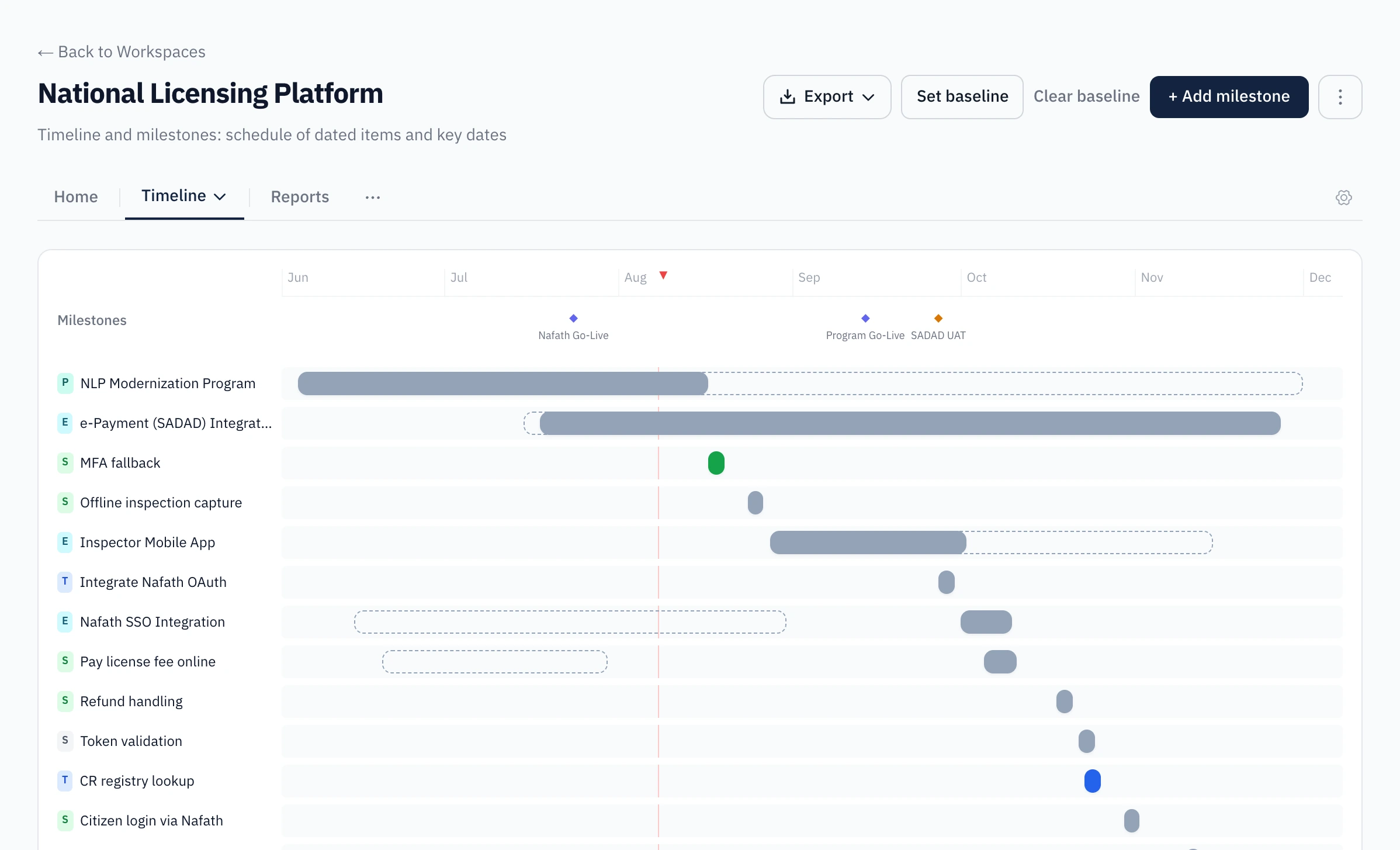Click the E icon for Nafath SSO Integration

[x=65, y=621]
